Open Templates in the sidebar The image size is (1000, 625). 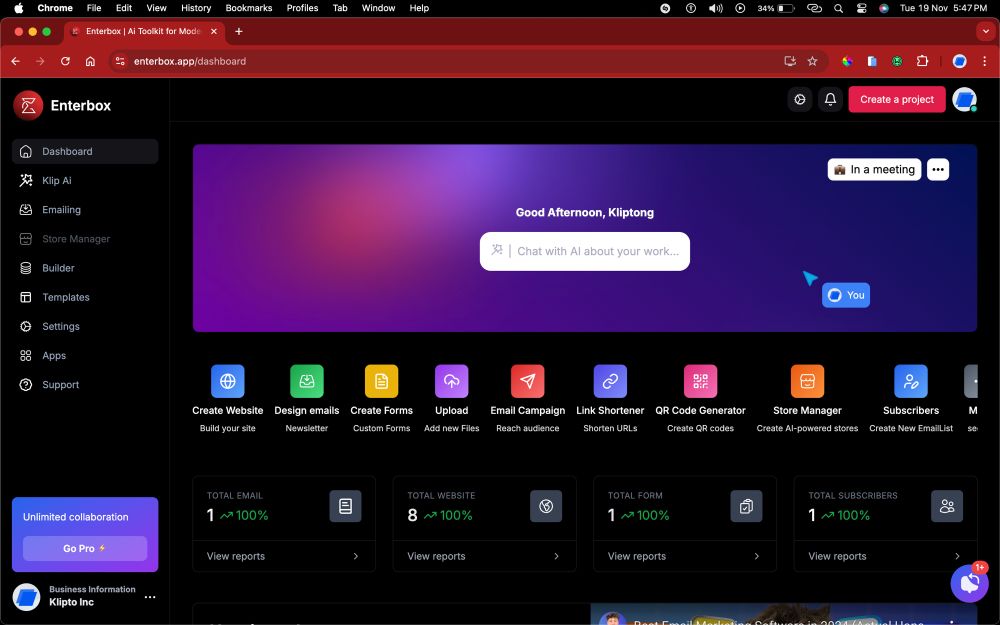pos(85,297)
